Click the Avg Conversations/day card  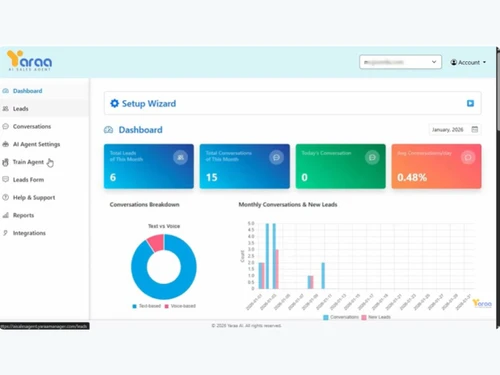(436, 166)
